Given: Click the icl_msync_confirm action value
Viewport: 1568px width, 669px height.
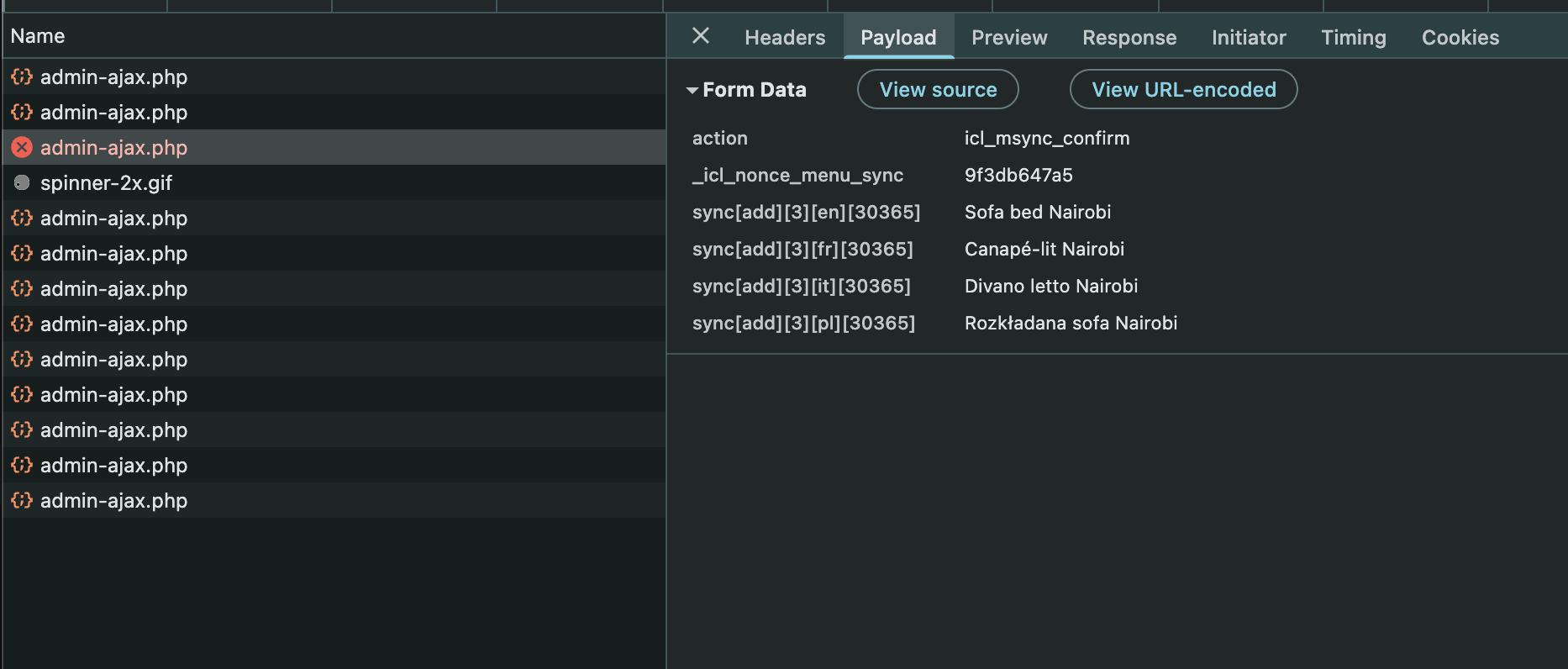Looking at the screenshot, I should pyautogui.click(x=1046, y=139).
